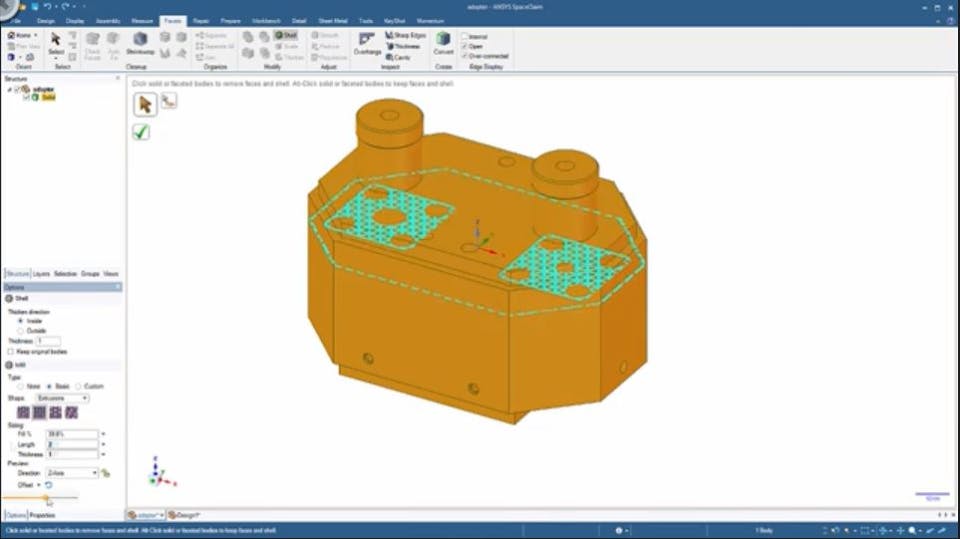Click the Save icon in quick access toolbar

pos(34,7)
